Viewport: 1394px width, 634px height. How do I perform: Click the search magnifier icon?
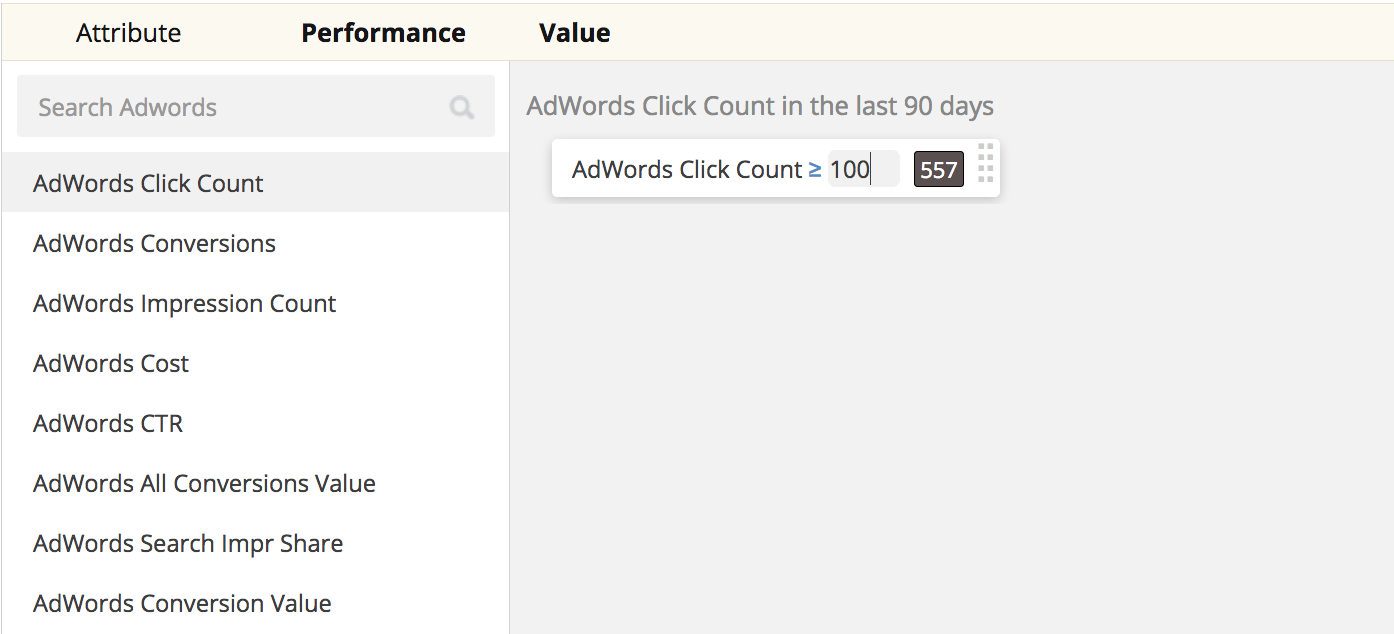tap(461, 107)
